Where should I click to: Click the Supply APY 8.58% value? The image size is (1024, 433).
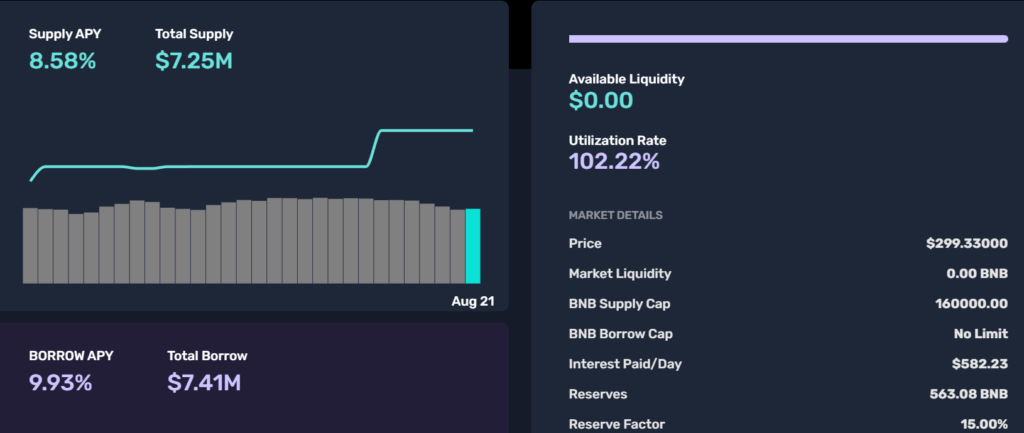(x=62, y=61)
